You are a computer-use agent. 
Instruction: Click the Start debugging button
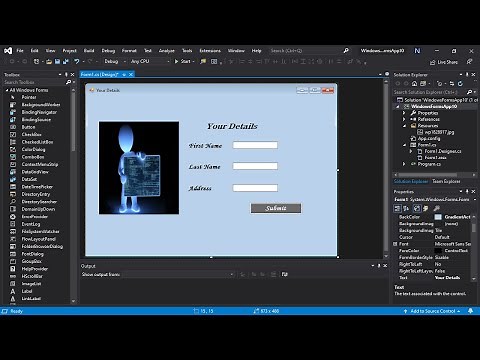183,61
